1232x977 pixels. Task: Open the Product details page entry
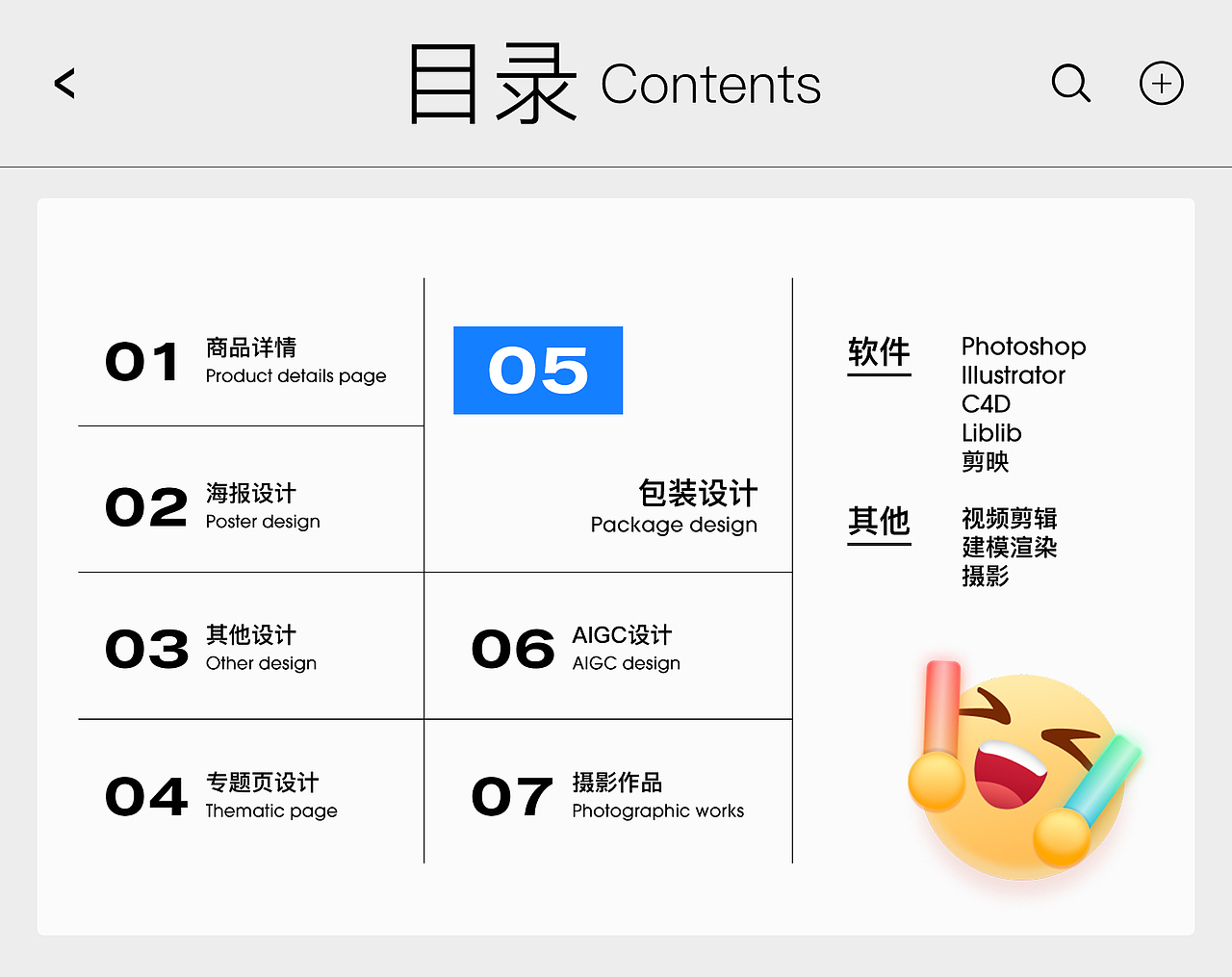click(295, 362)
